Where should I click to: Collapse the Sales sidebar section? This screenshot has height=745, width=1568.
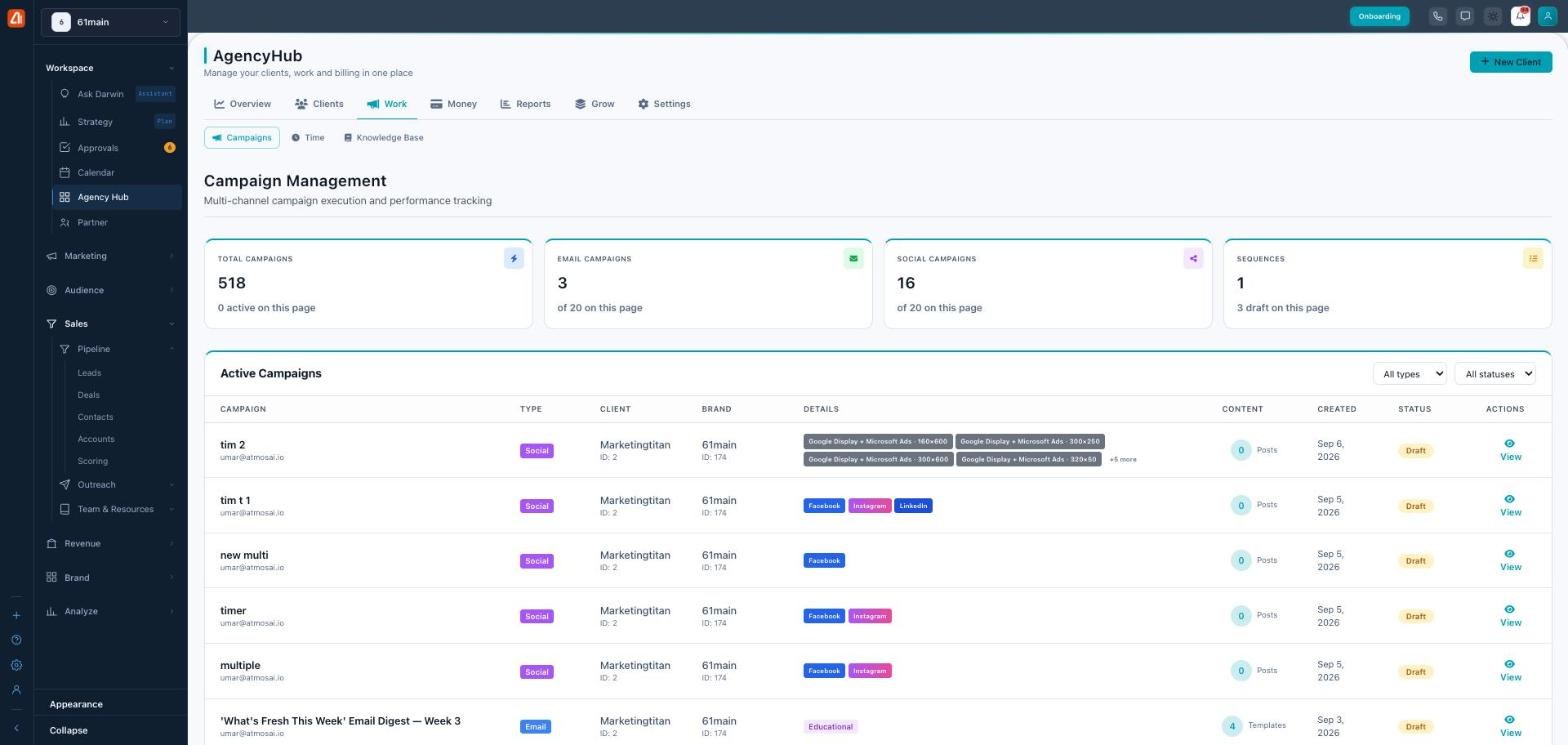coord(110,324)
